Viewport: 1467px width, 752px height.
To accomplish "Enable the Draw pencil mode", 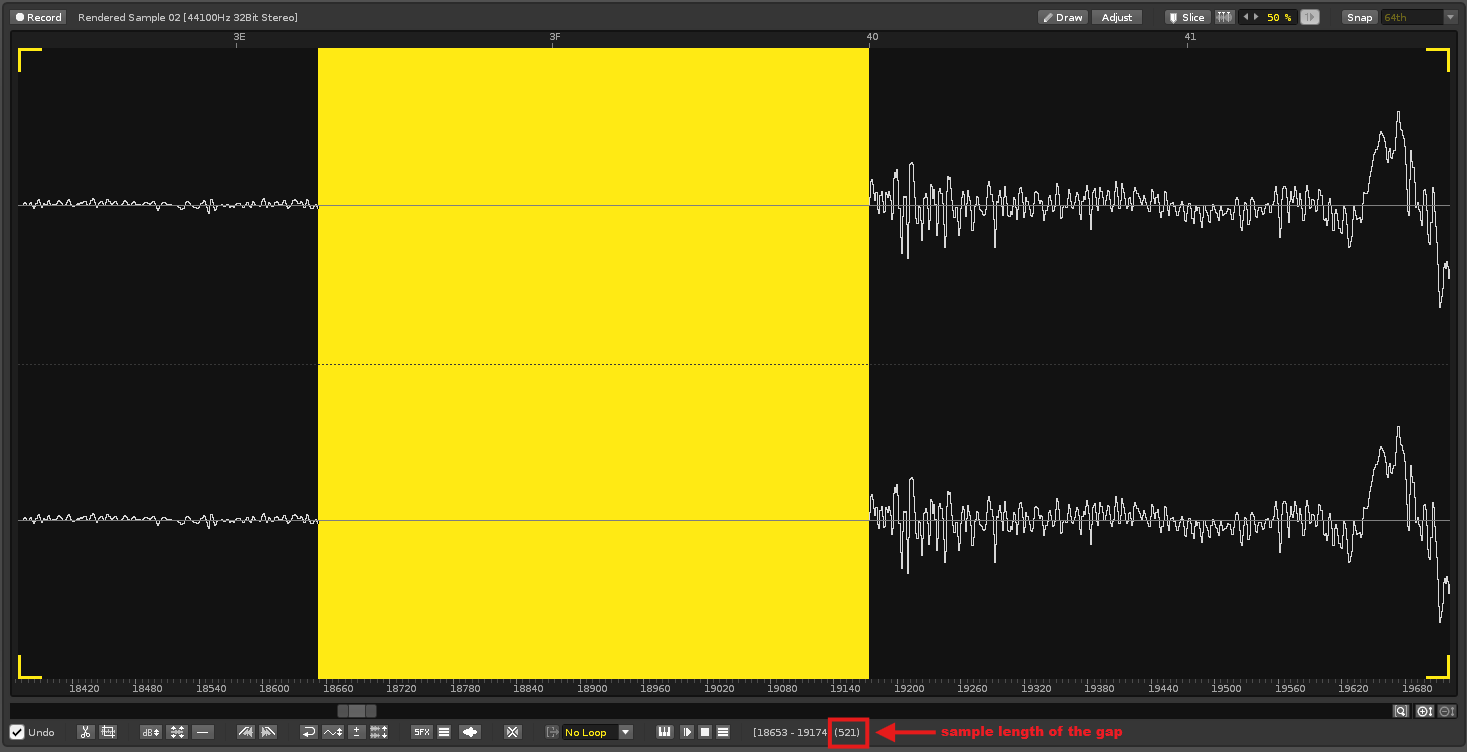I will tap(1062, 17).
